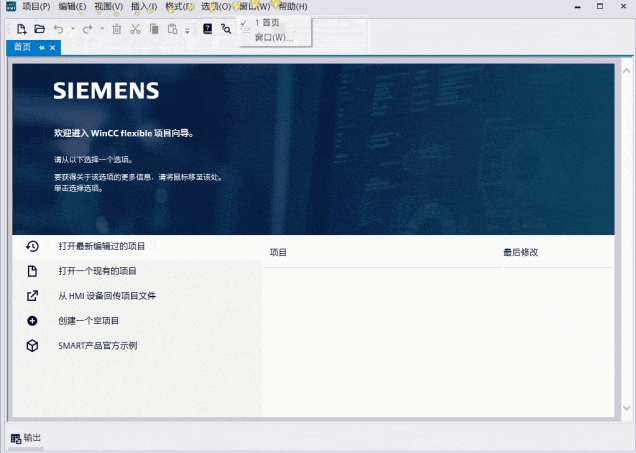Click the Delete trash can icon

(x=117, y=29)
